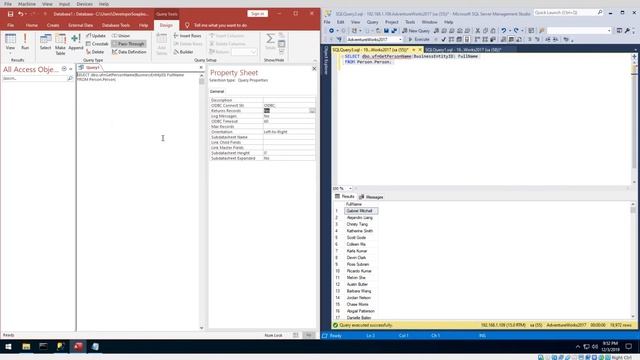Click the Execute button in SSMS
This screenshot has height=360, width=640.
pyautogui.click(x=419, y=40)
